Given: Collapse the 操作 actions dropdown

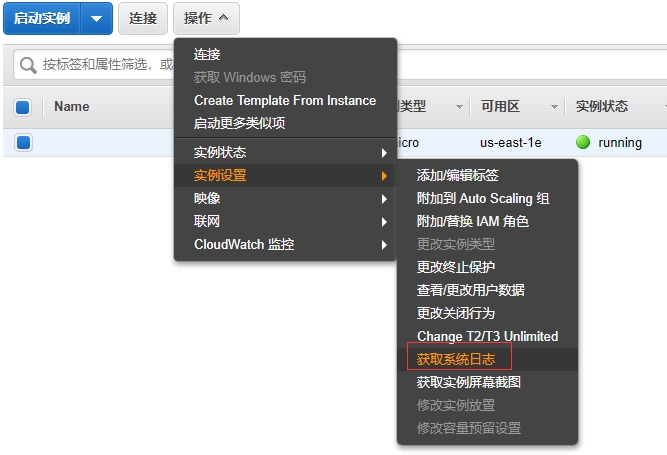Looking at the screenshot, I should (x=206, y=18).
